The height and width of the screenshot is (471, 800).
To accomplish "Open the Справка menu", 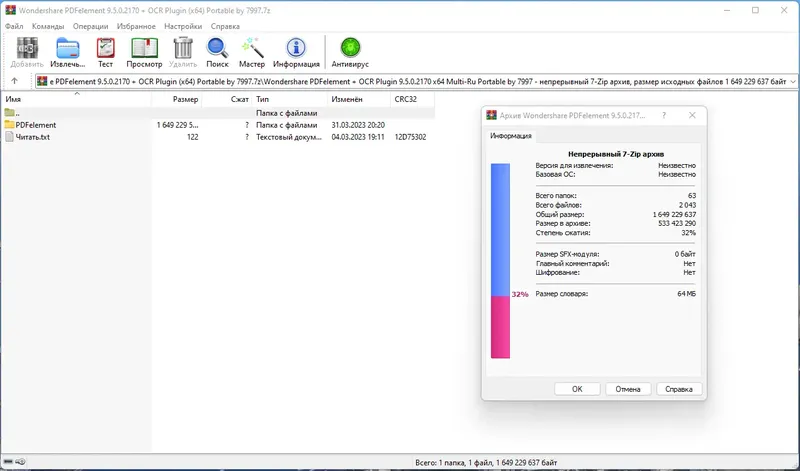I will [x=225, y=26].
